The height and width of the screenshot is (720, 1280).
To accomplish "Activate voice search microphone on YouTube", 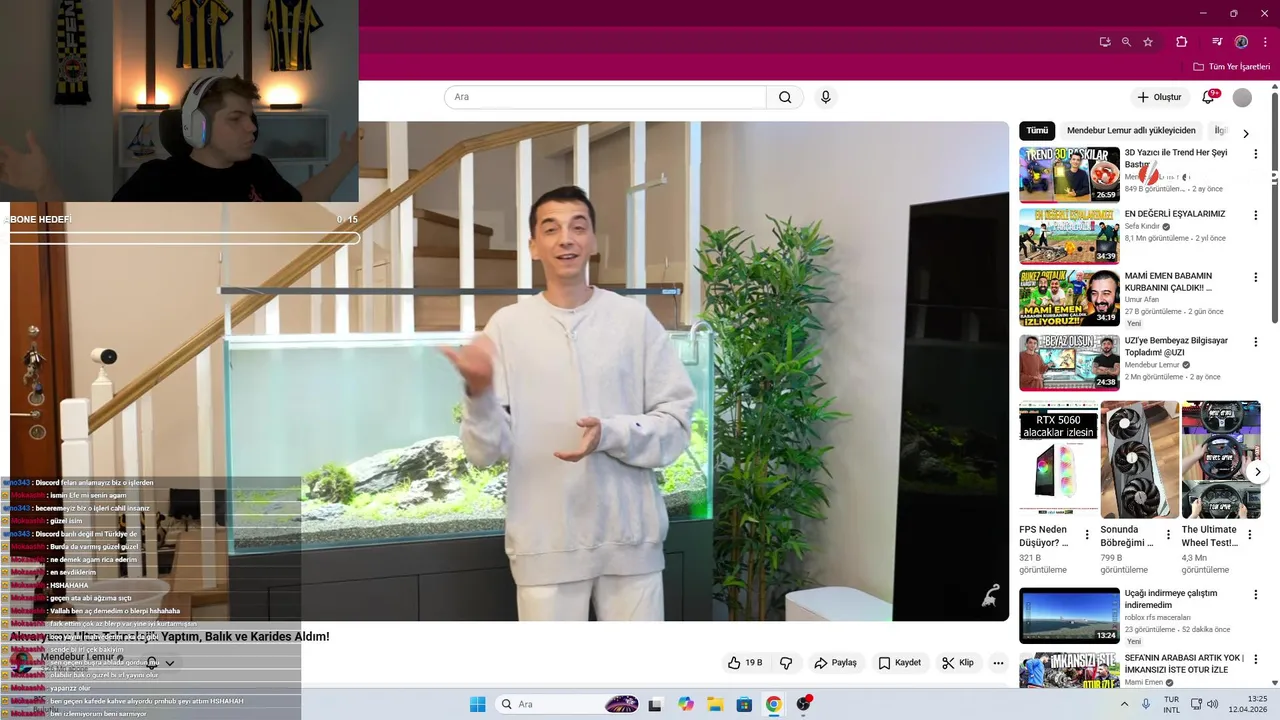I will [825, 97].
